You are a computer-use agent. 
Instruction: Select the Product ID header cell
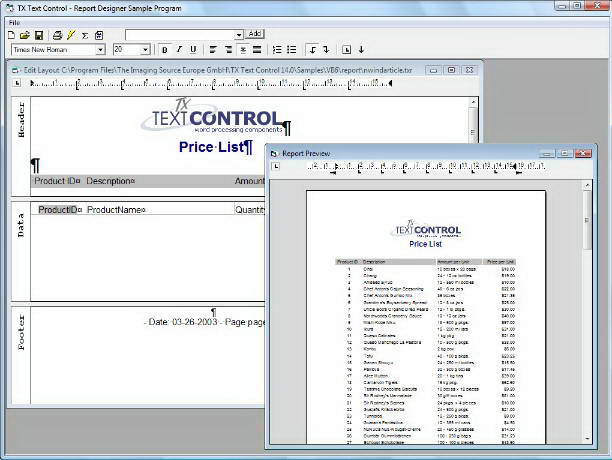(57, 181)
